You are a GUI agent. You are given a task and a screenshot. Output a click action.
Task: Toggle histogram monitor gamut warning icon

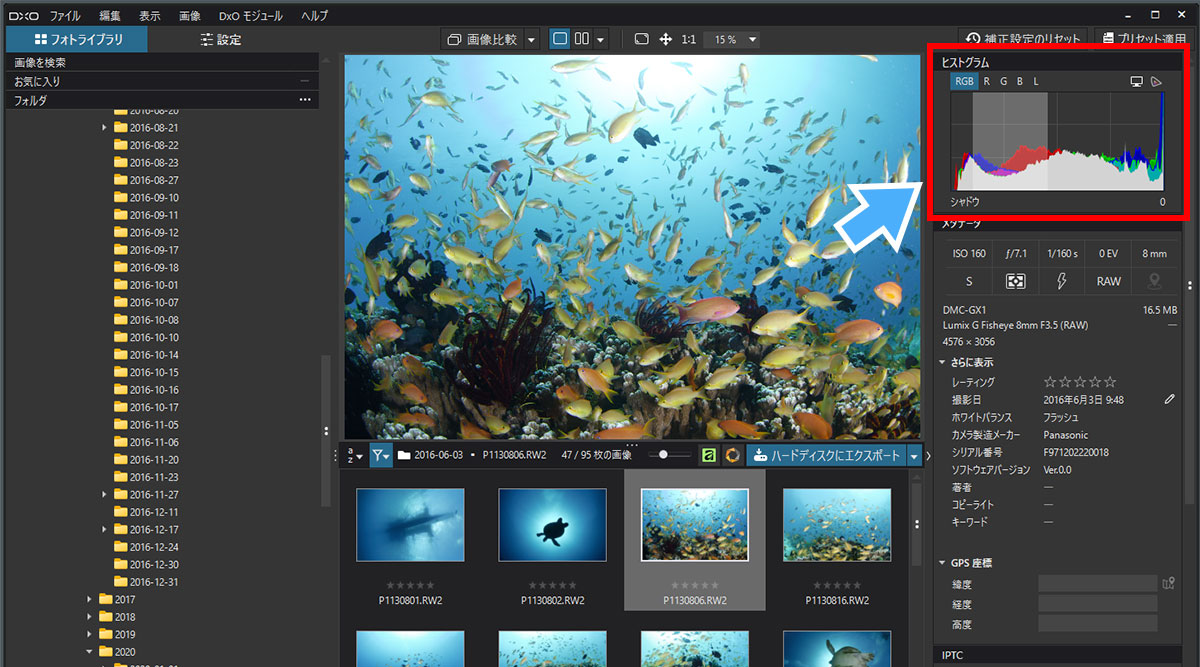1137,81
